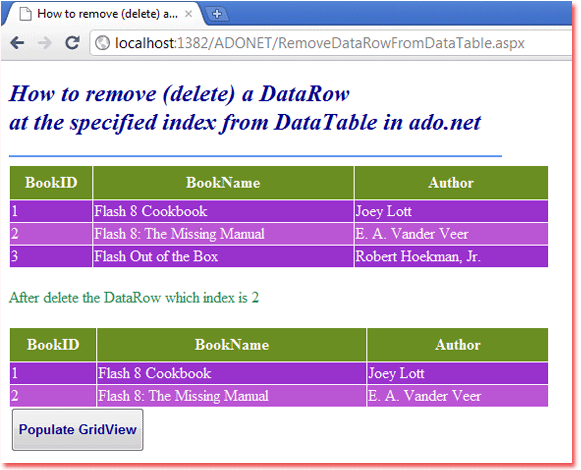
Task: Click 'Joey Lott' in first table
Action: [x=451, y=211]
